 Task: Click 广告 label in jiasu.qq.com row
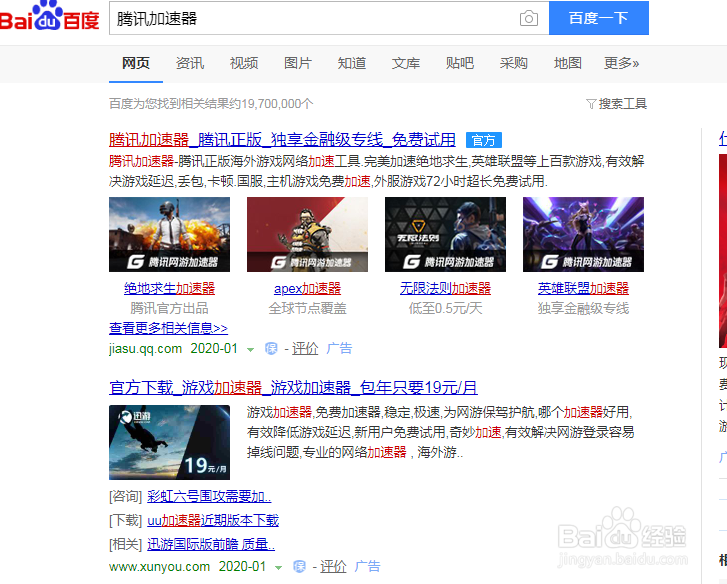(339, 349)
